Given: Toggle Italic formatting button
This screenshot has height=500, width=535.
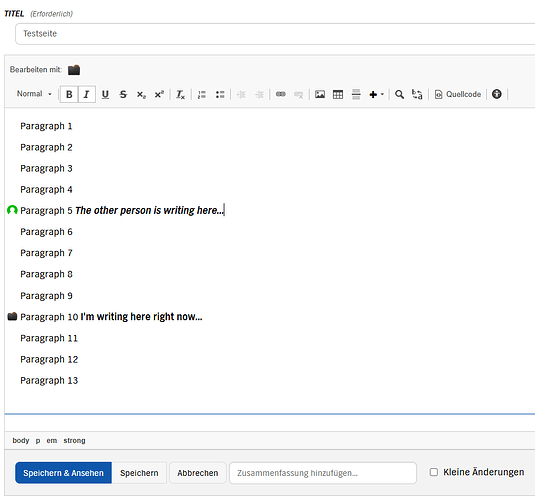Looking at the screenshot, I should 87,94.
